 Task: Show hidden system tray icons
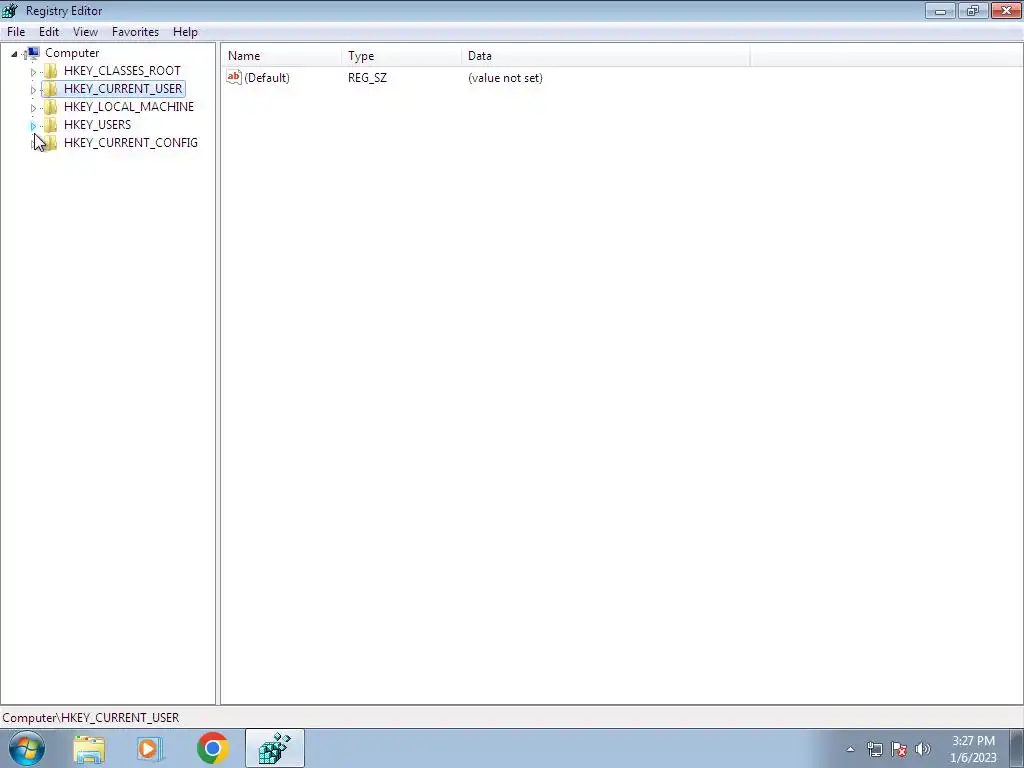(x=850, y=749)
